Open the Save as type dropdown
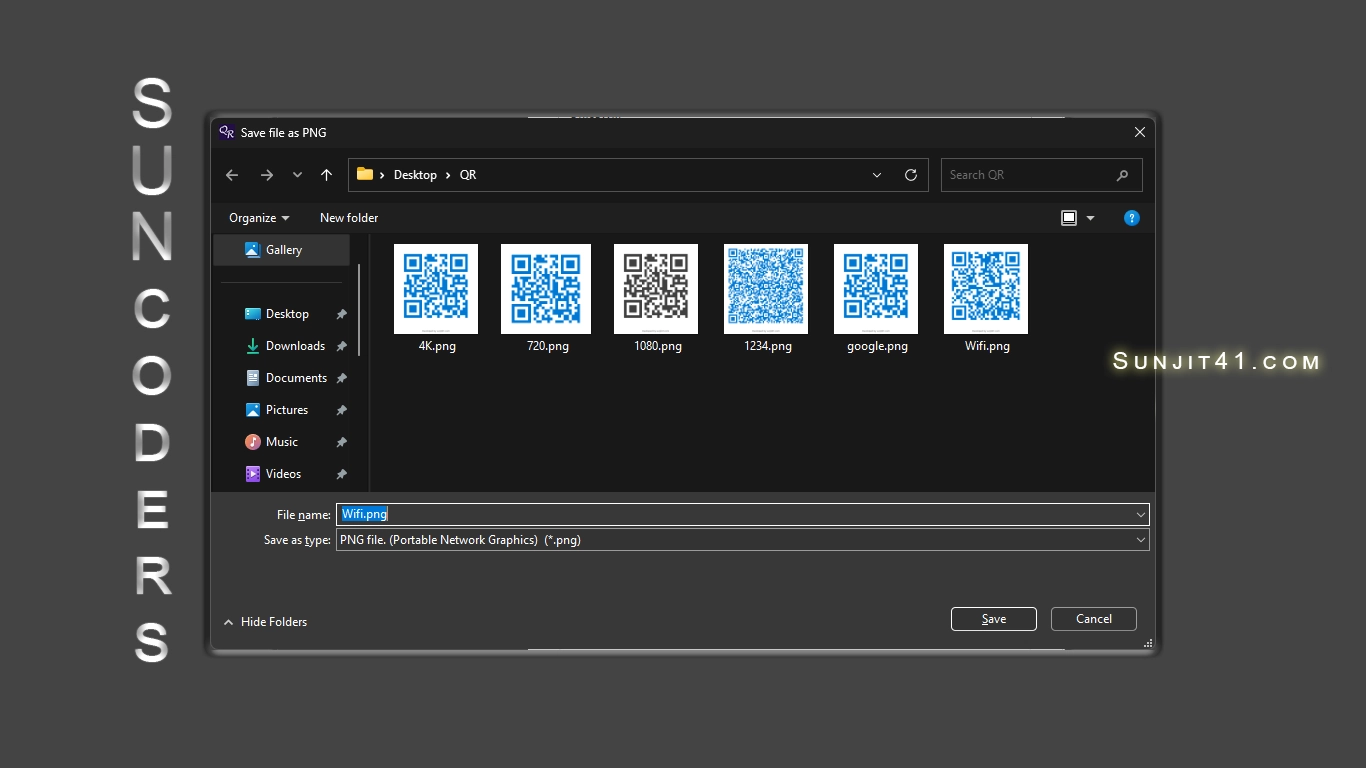Viewport: 1366px width, 768px height. pyautogui.click(x=743, y=540)
